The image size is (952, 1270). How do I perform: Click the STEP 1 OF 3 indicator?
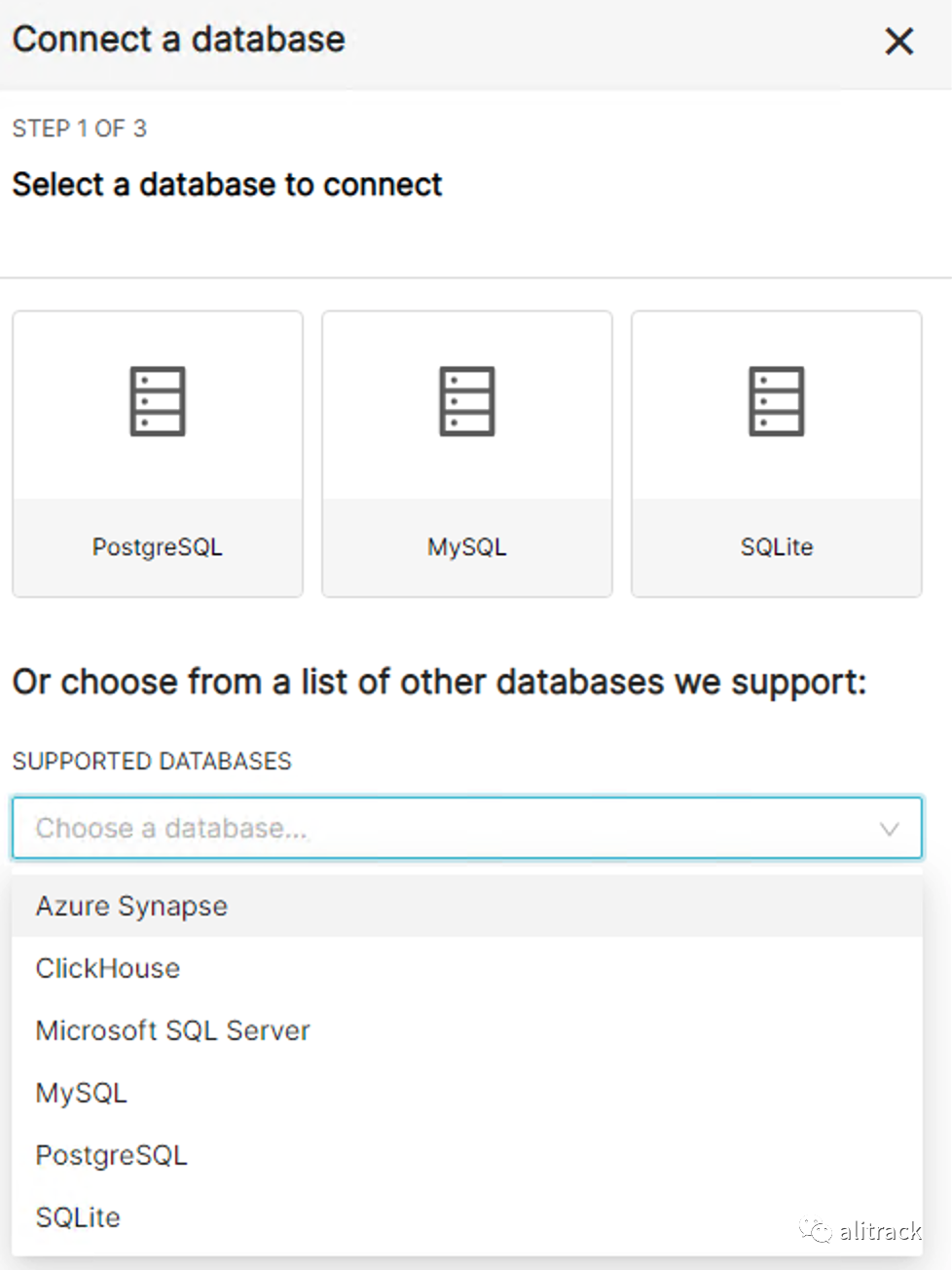coord(79,129)
